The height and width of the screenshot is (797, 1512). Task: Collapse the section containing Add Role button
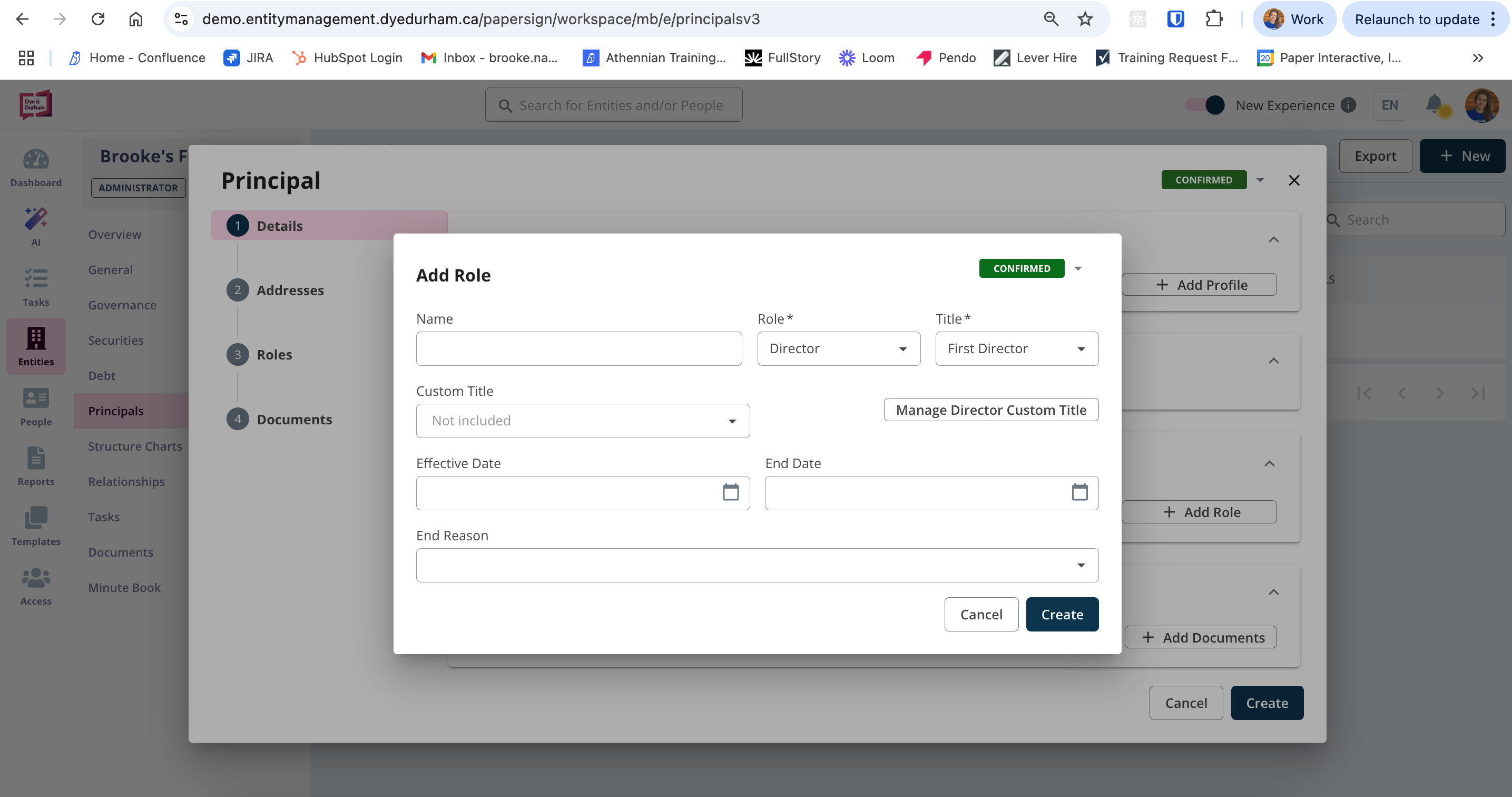point(1269,463)
